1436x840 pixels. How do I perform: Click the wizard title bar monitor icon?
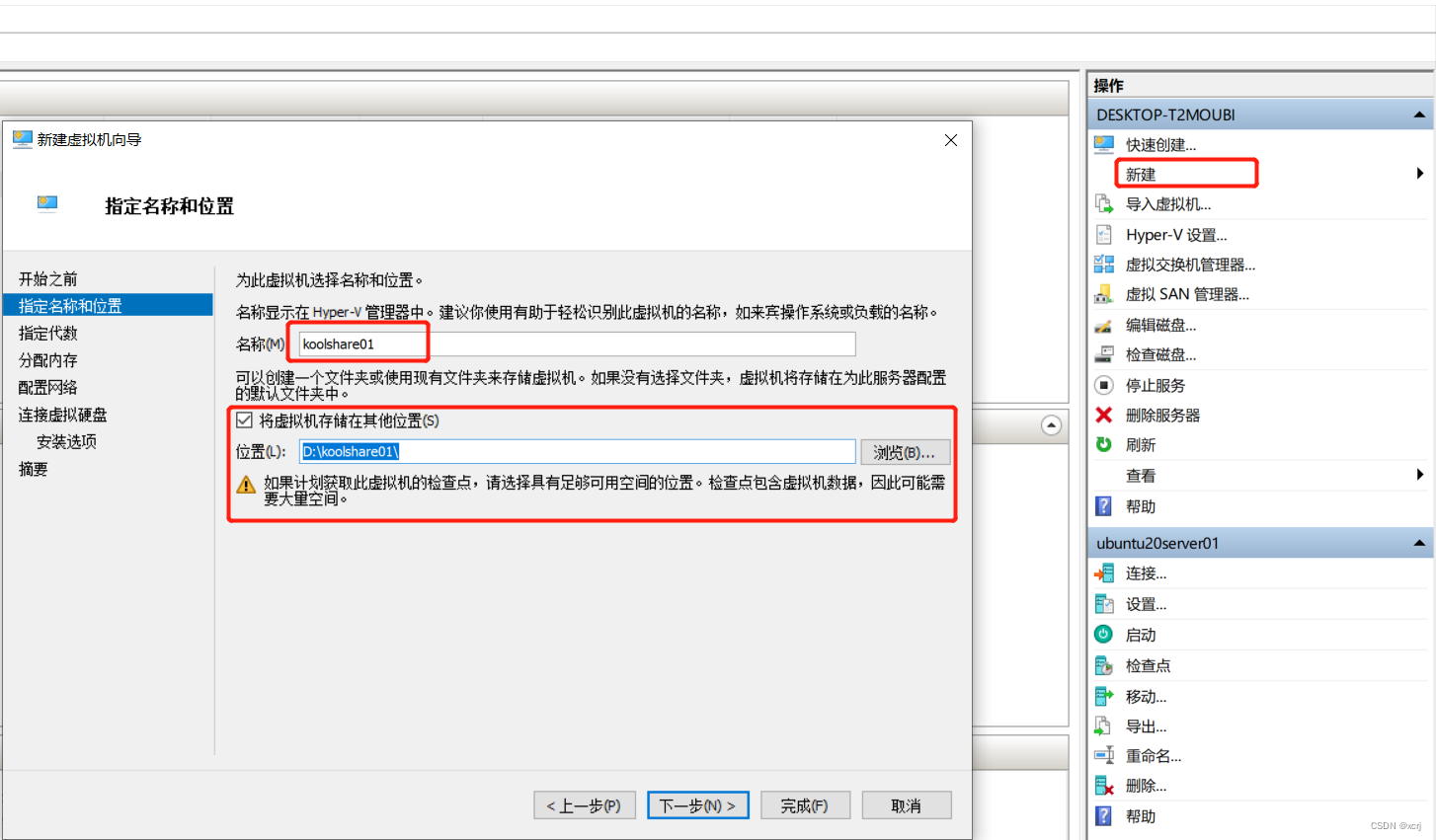pyautogui.click(x=23, y=139)
